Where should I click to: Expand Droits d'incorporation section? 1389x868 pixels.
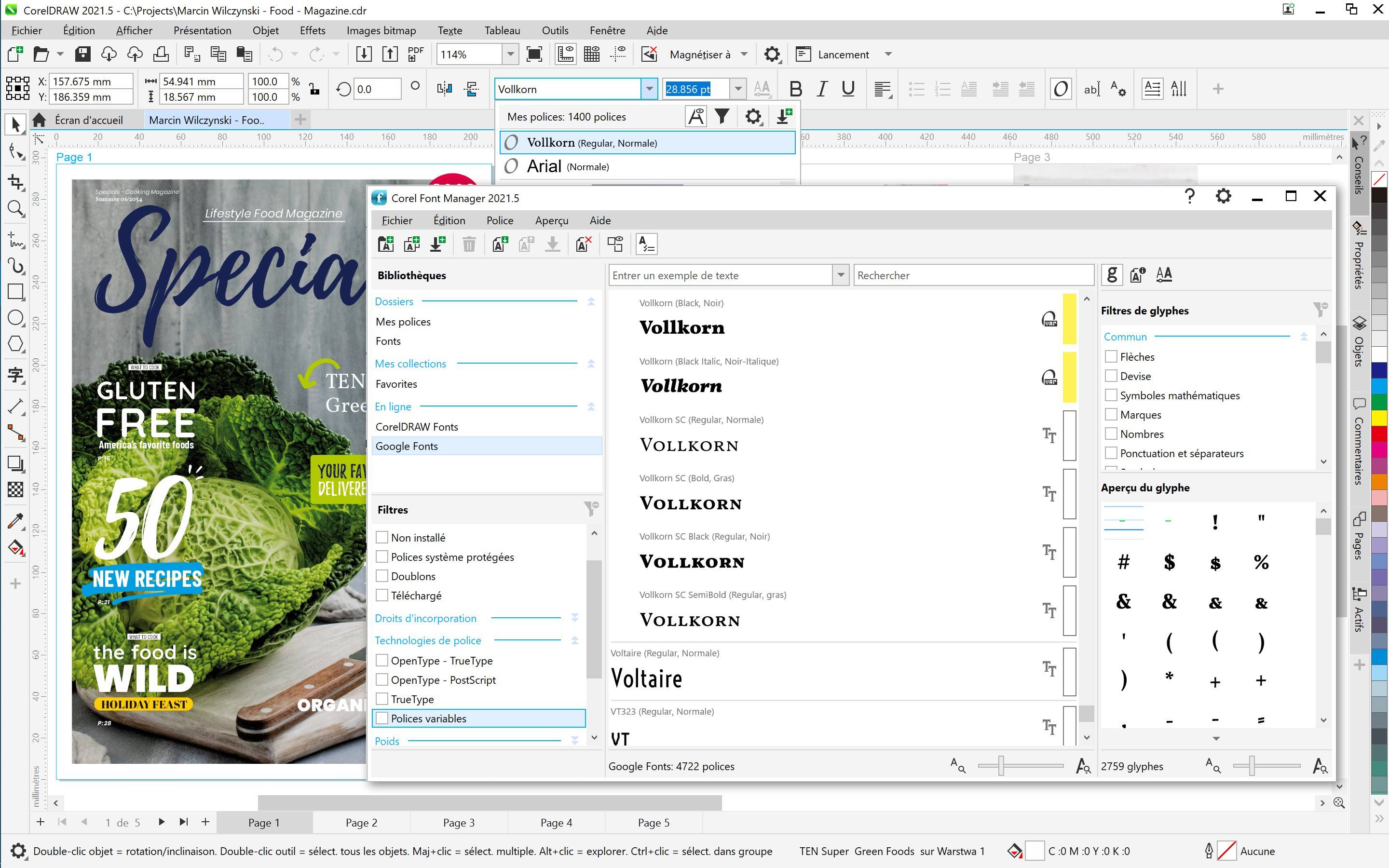(574, 618)
